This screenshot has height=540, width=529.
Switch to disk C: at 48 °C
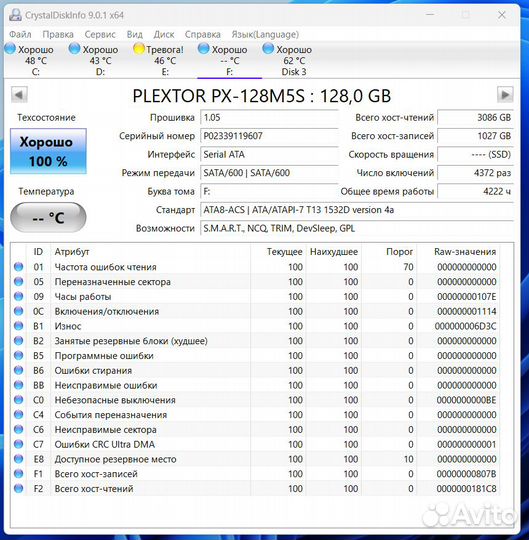(x=30, y=60)
